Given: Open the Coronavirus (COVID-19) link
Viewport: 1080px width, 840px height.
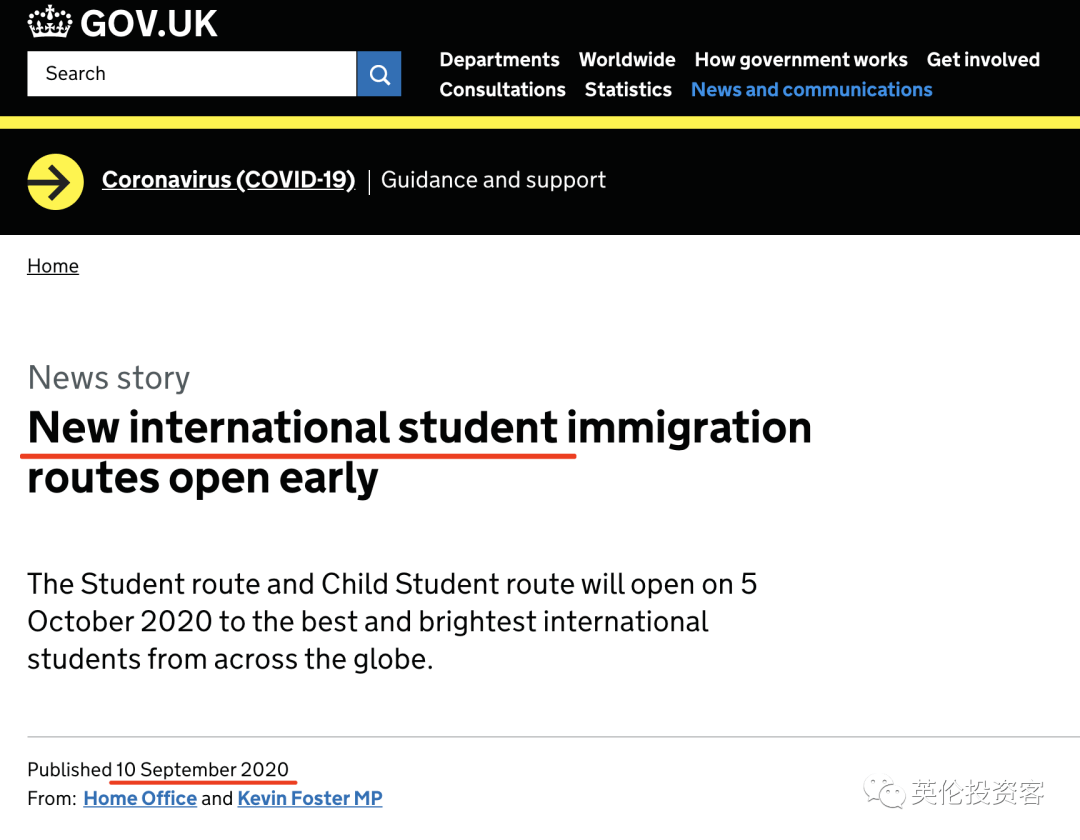Looking at the screenshot, I should coord(228,179).
